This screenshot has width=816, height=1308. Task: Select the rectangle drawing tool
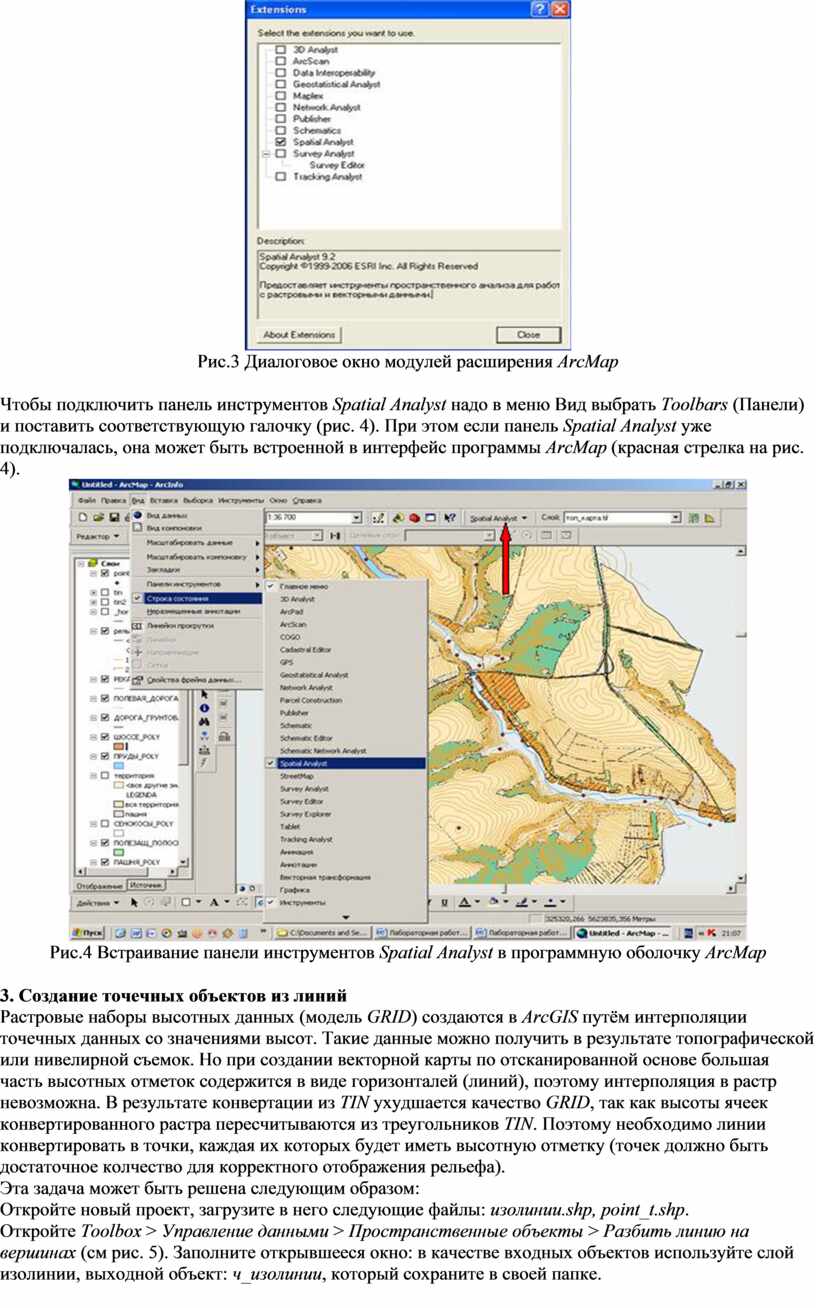tap(185, 902)
